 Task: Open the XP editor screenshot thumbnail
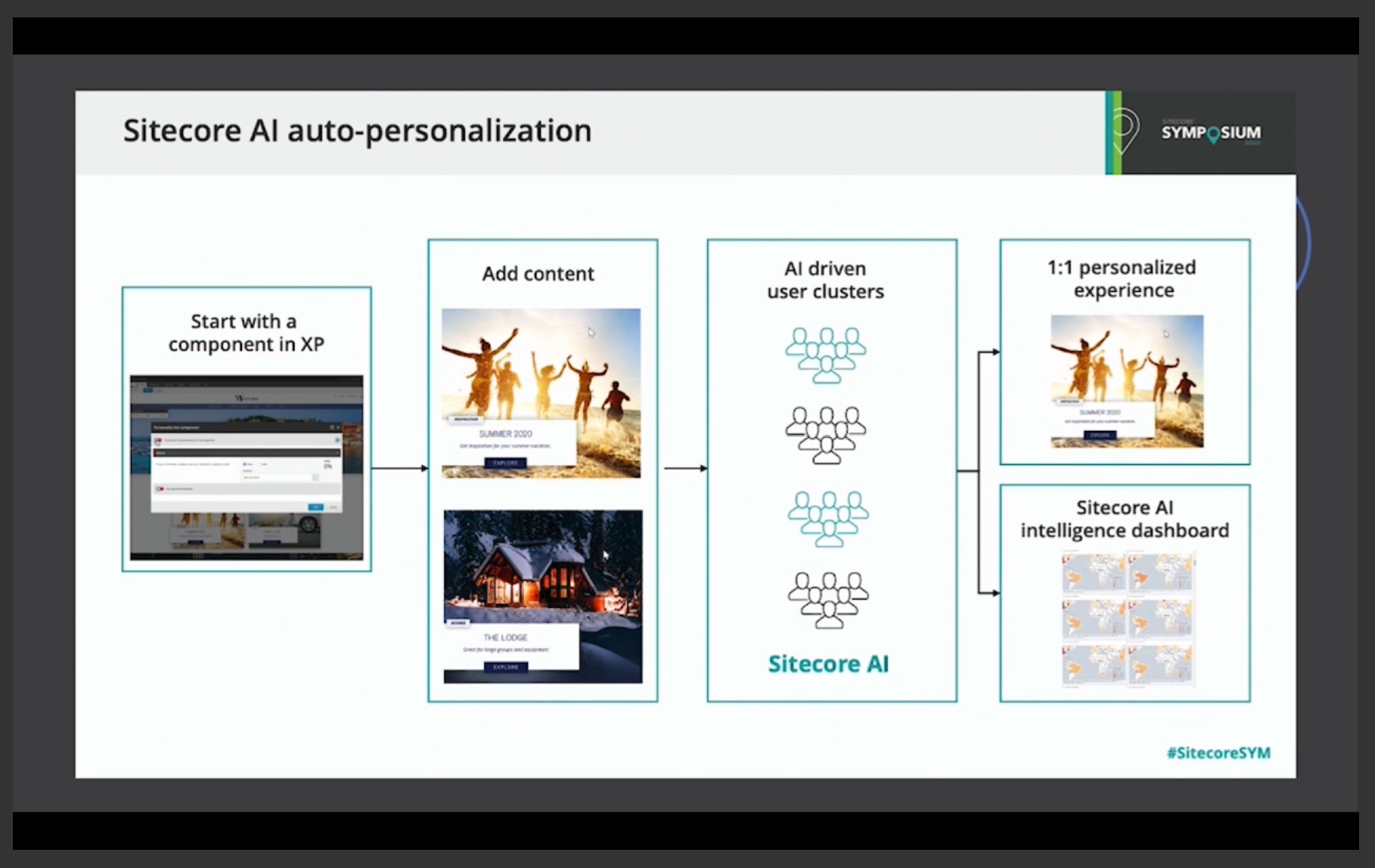click(247, 467)
